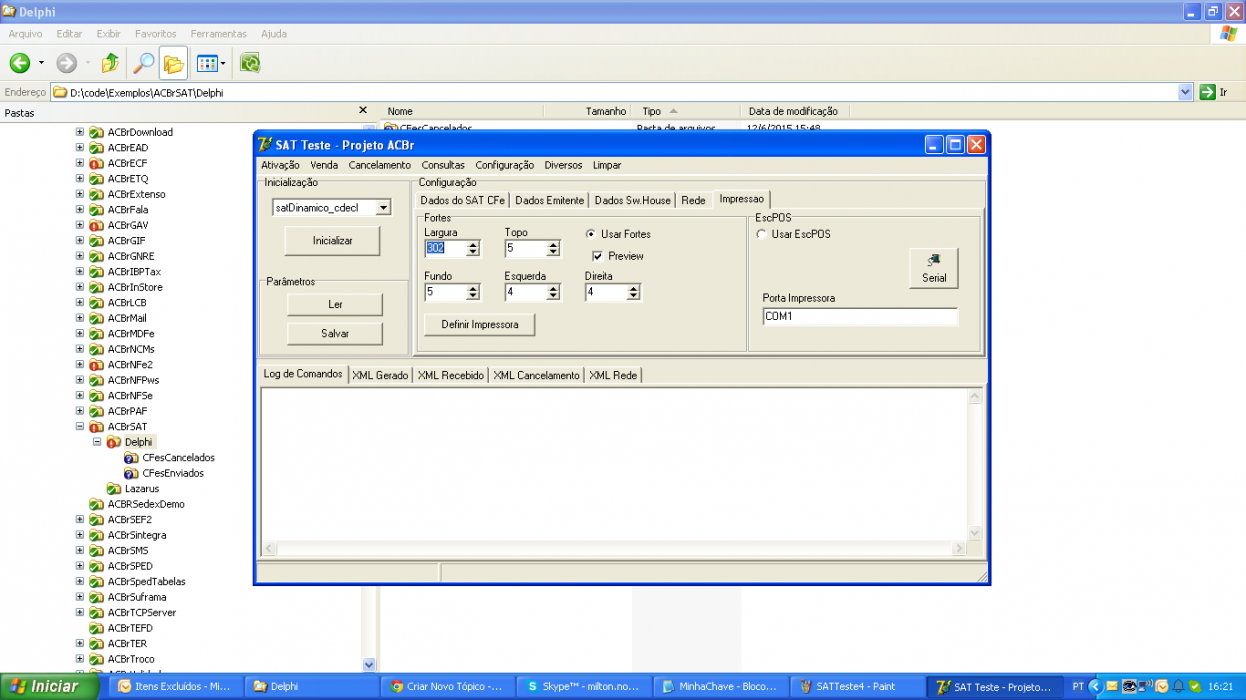Collapse the Delphi tree node
The width and height of the screenshot is (1246, 700).
tap(97, 442)
